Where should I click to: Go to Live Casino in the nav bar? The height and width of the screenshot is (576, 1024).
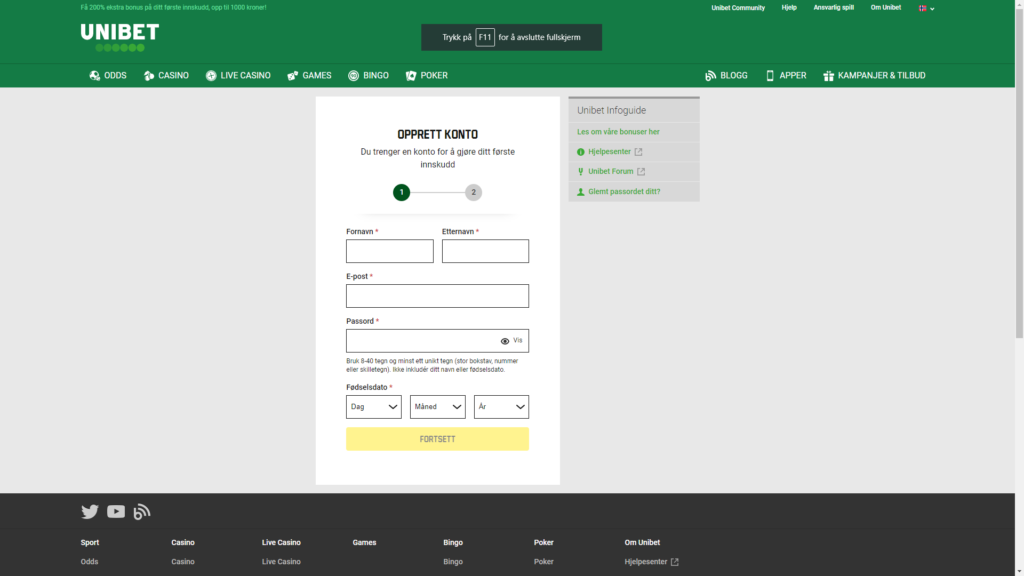[x=238, y=76]
